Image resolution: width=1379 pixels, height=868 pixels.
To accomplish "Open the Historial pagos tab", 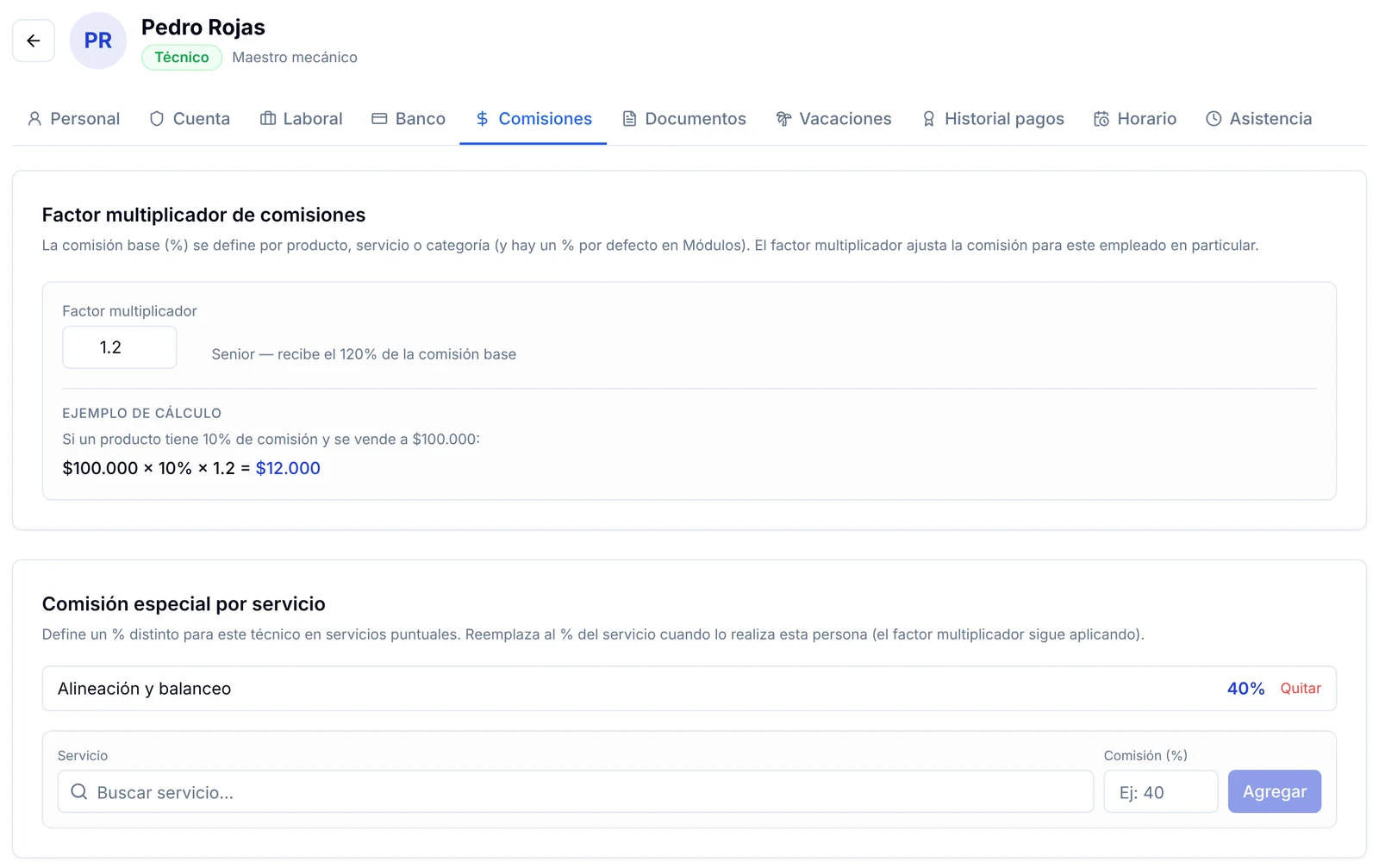I will coord(993,119).
